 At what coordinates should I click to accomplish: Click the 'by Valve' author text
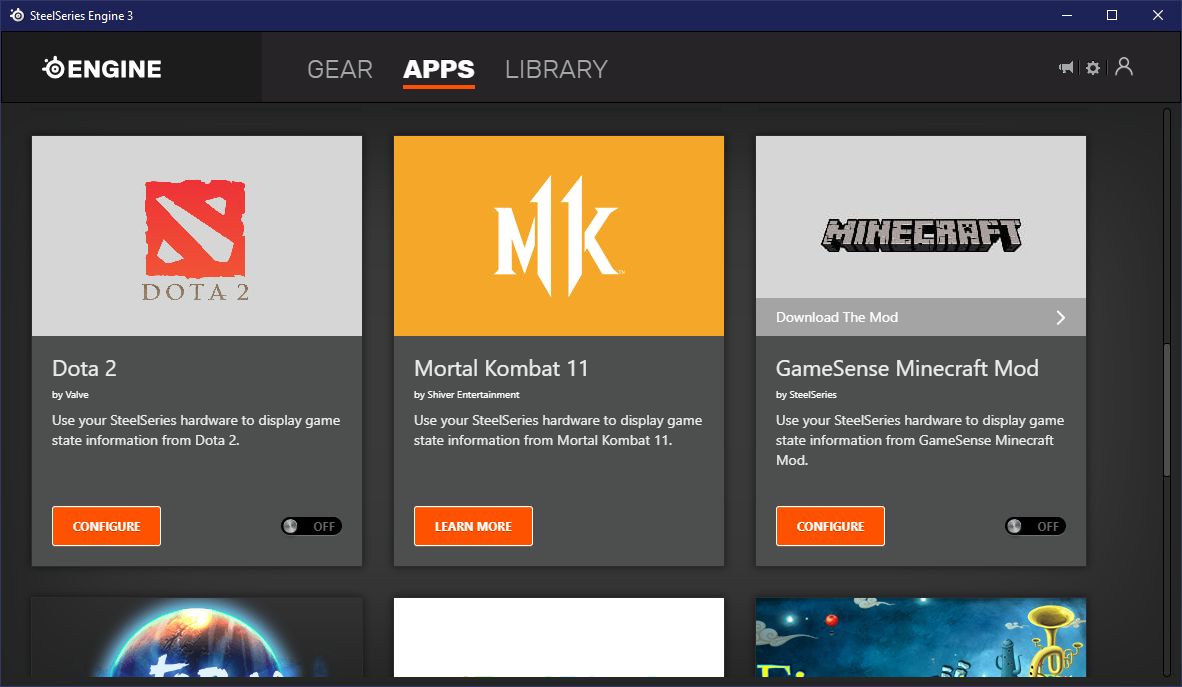click(70, 394)
